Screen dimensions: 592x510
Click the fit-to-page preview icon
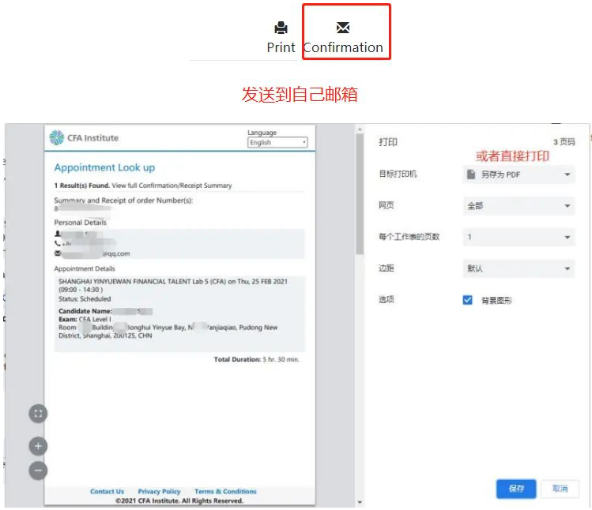click(x=38, y=413)
